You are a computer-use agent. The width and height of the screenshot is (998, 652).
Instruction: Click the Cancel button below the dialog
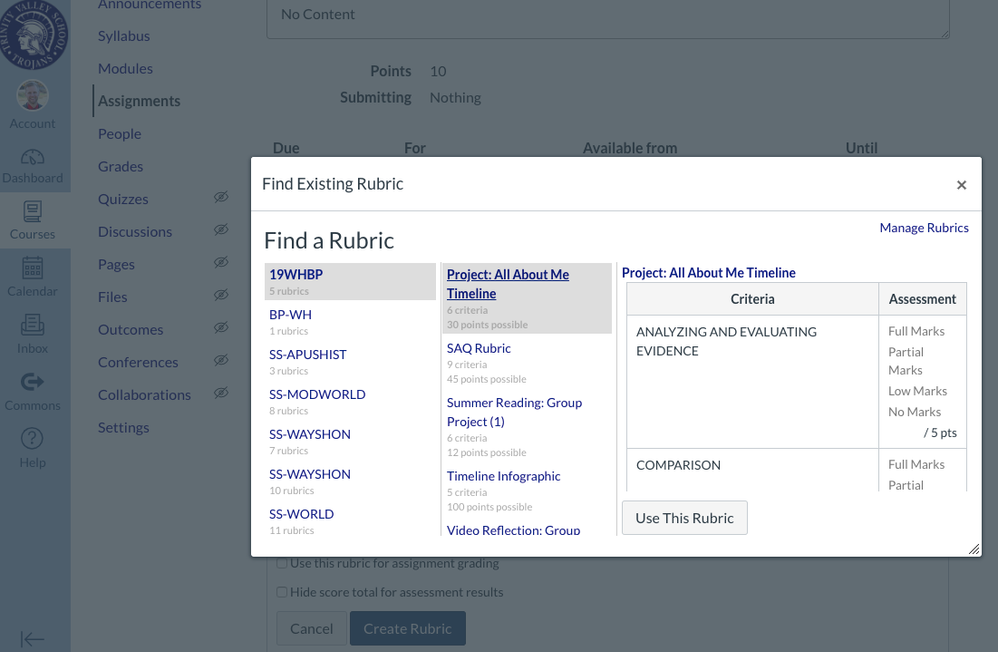tap(311, 628)
